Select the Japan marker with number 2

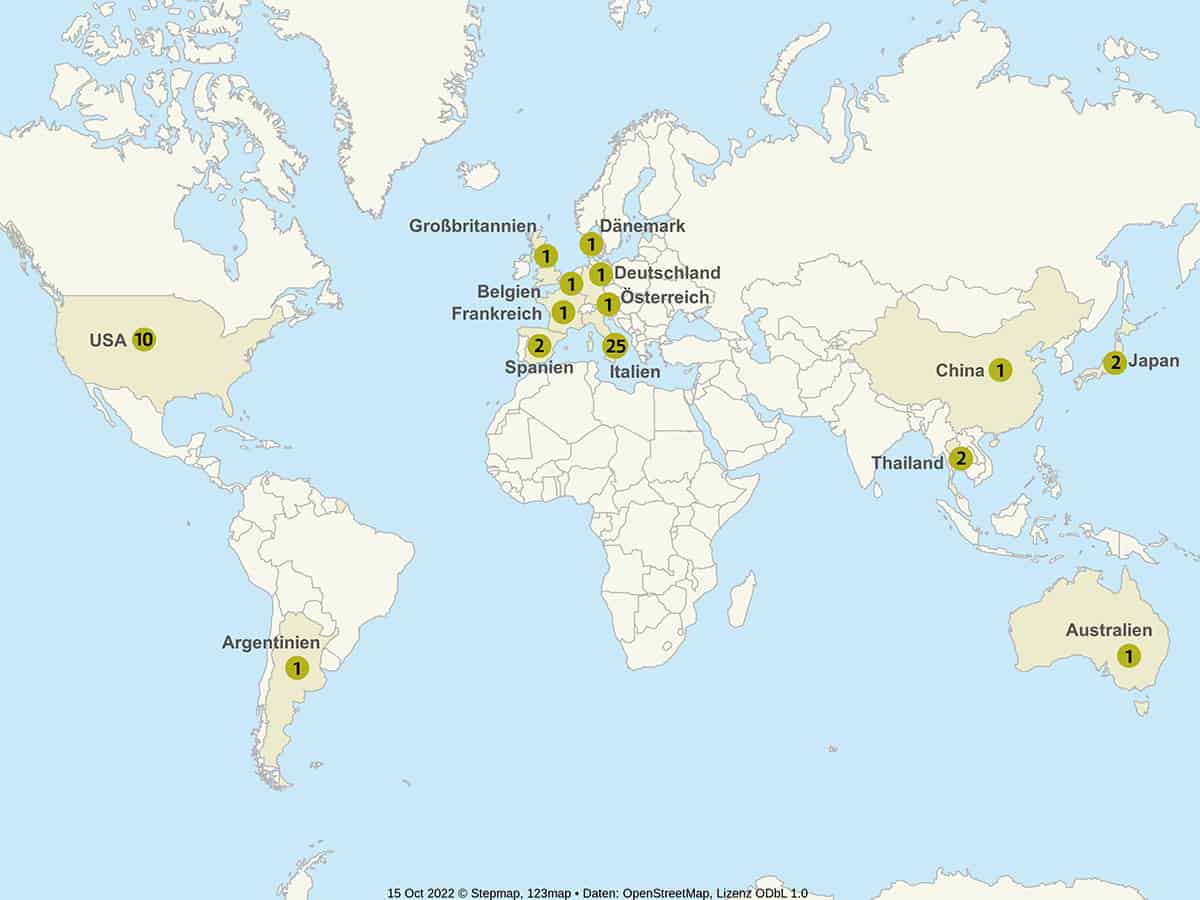(x=1115, y=362)
